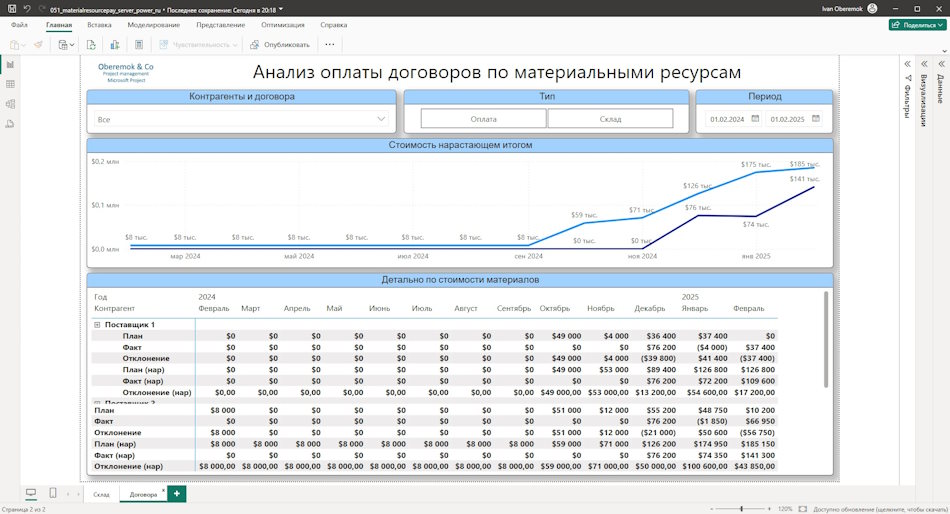Click the Refresh data icon
The width and height of the screenshot is (950, 514).
(91, 45)
